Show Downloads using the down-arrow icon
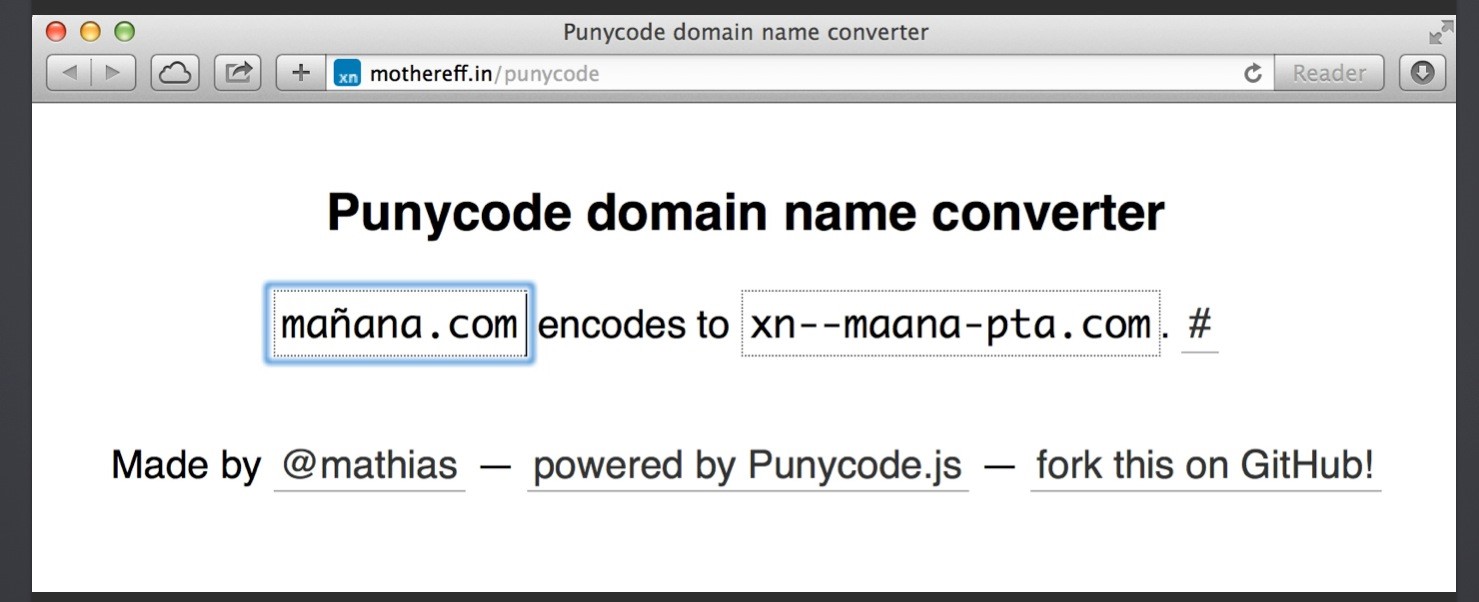1479x602 pixels. 1423,73
